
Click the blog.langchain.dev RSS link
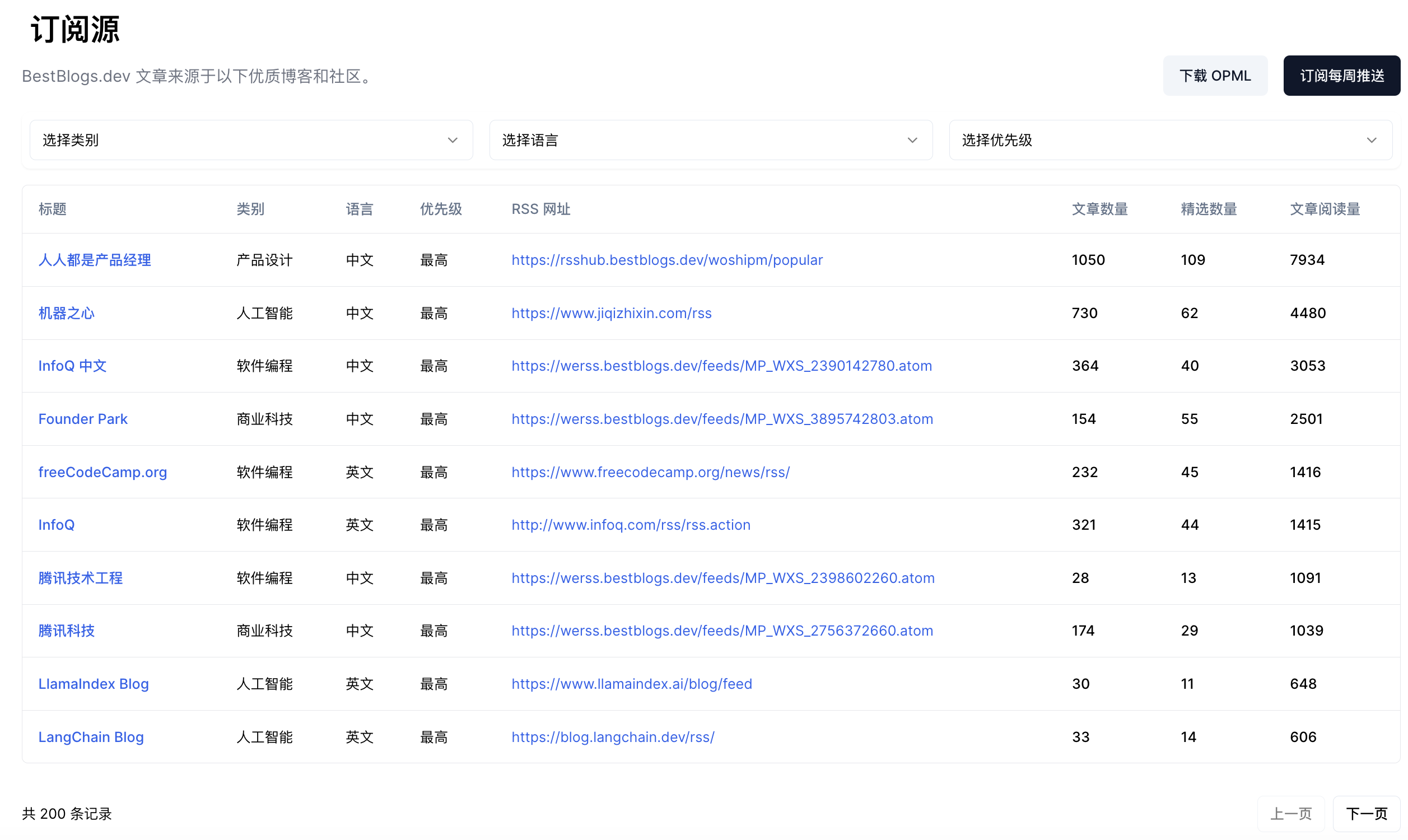point(612,737)
